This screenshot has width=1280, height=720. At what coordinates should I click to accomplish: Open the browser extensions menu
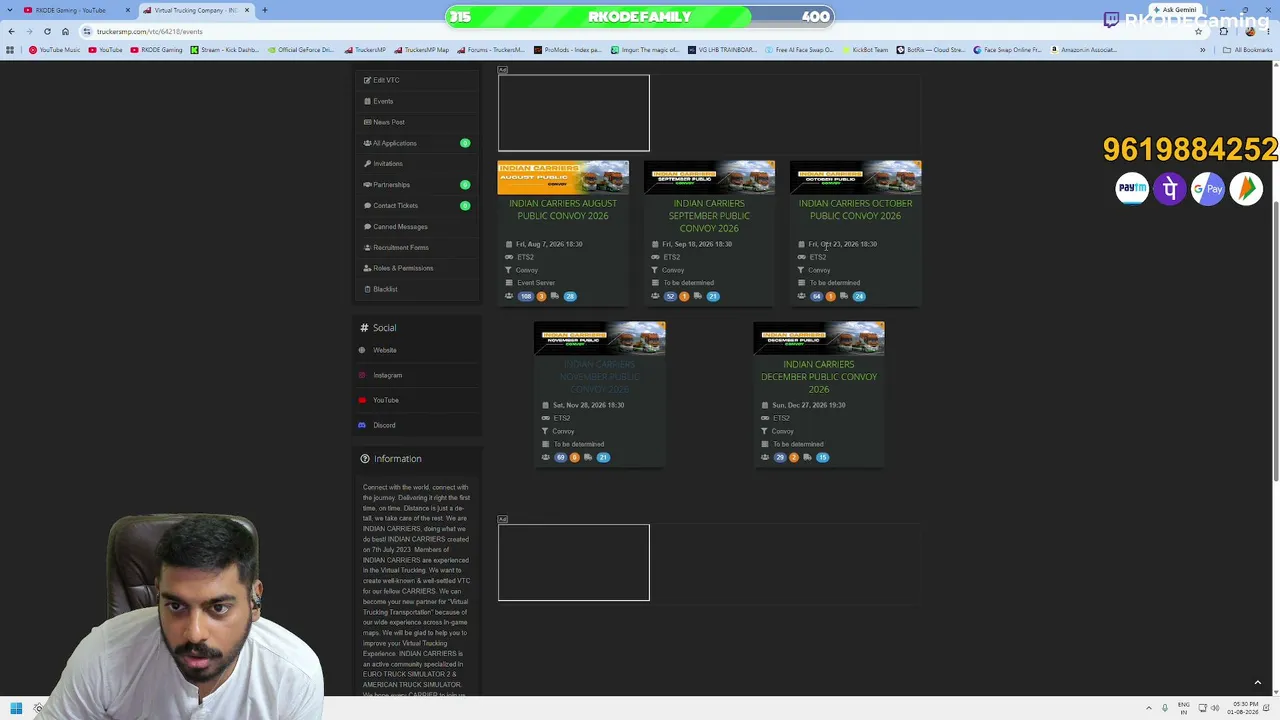[1224, 31]
